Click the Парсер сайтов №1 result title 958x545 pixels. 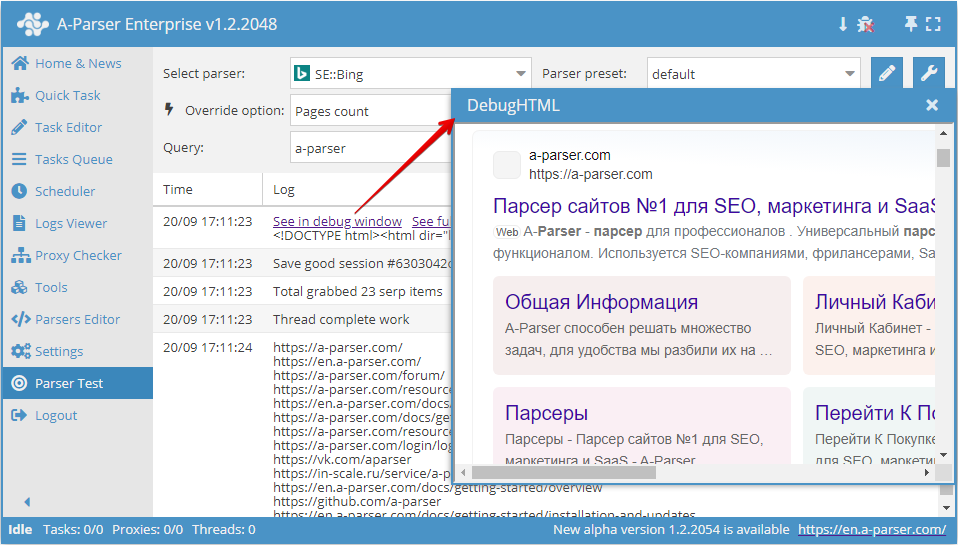coord(714,205)
